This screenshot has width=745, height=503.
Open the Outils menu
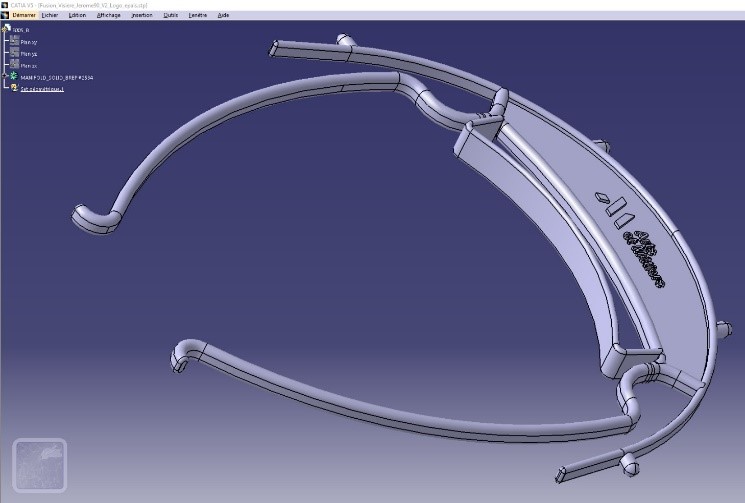point(171,16)
